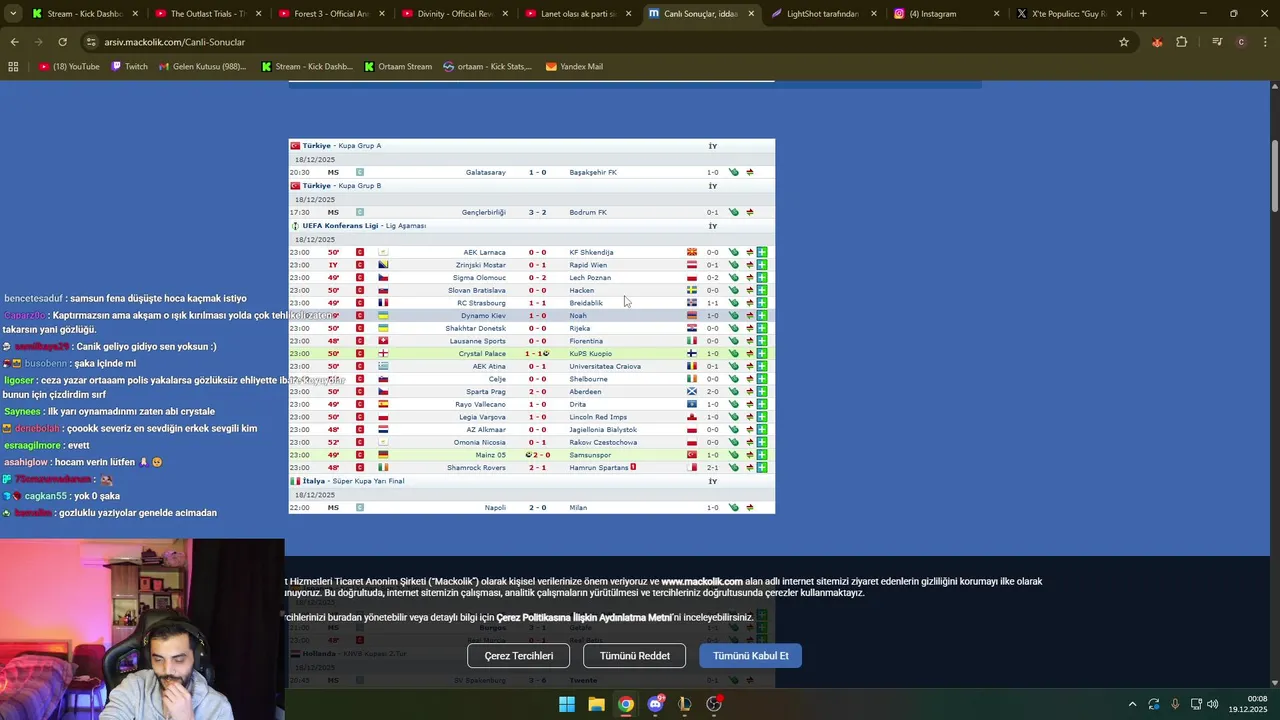Viewport: 1280px width, 720px height.
Task: Show hidden system tray icons chevron
Action: [x=1132, y=704]
